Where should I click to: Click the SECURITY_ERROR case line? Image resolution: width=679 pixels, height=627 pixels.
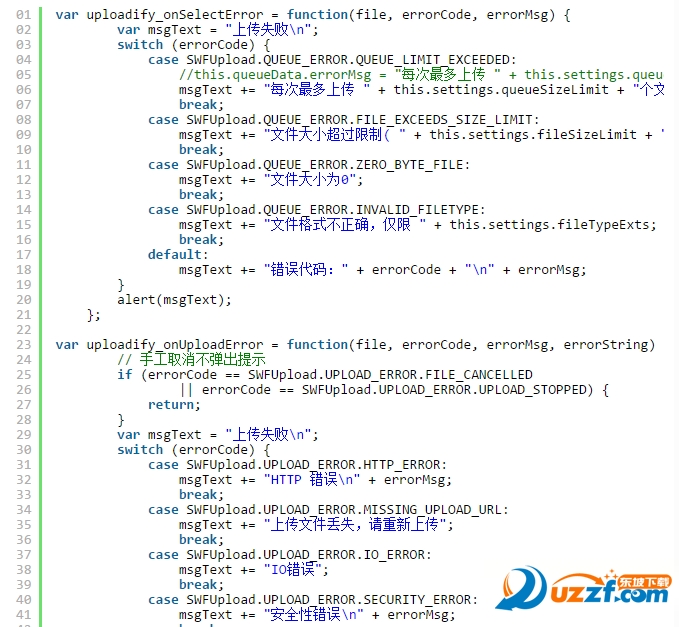coord(313,600)
